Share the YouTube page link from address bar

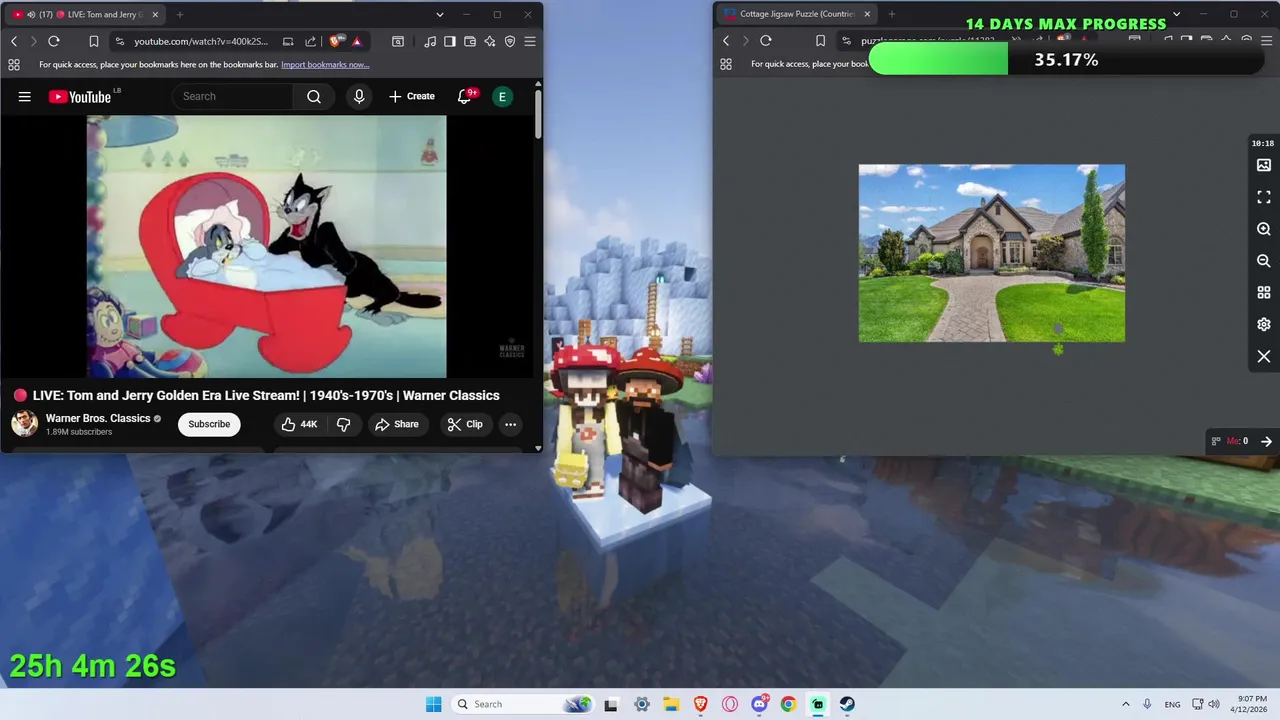click(x=310, y=41)
